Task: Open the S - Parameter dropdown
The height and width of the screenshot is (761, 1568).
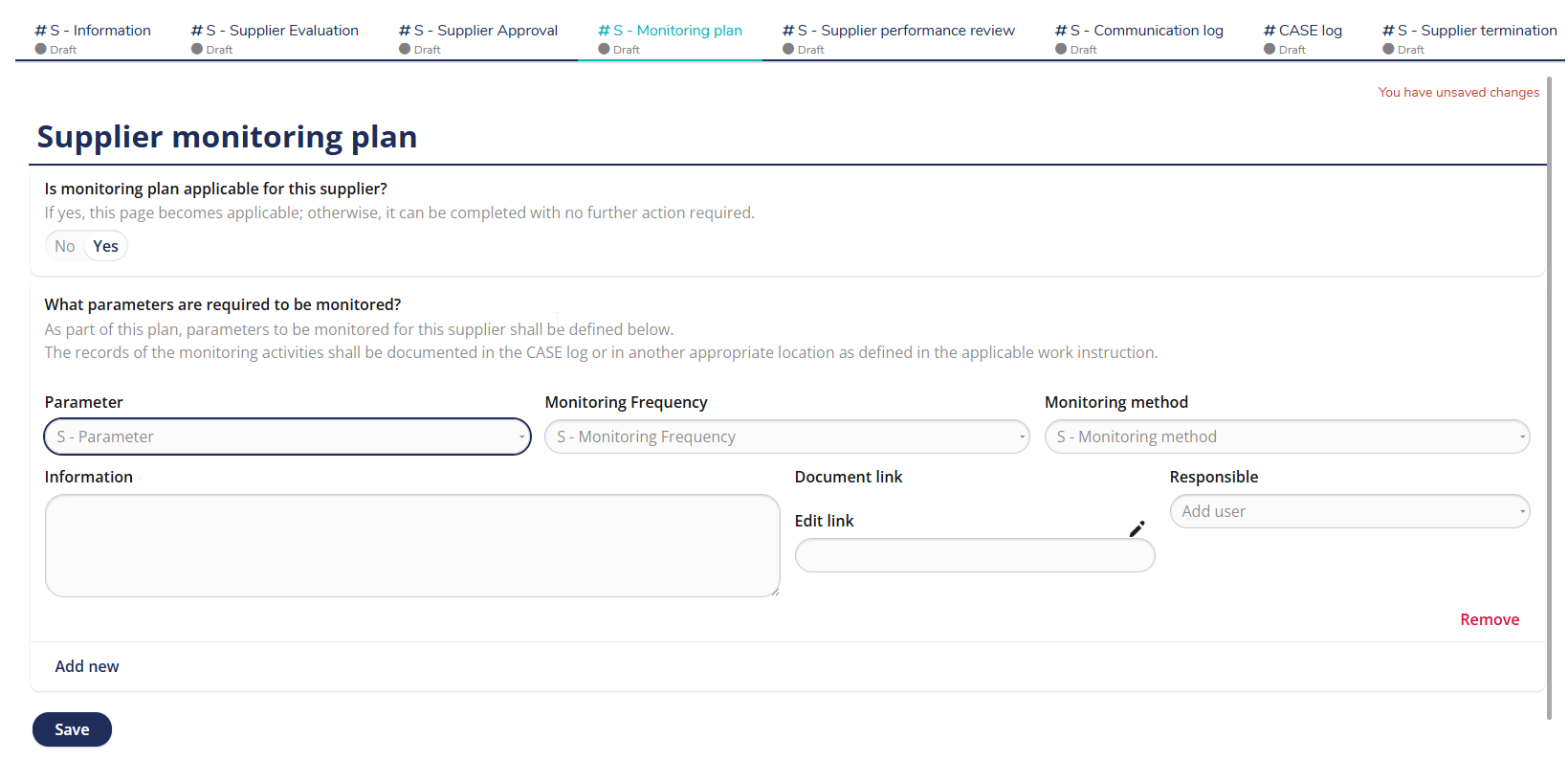Action: [x=287, y=436]
